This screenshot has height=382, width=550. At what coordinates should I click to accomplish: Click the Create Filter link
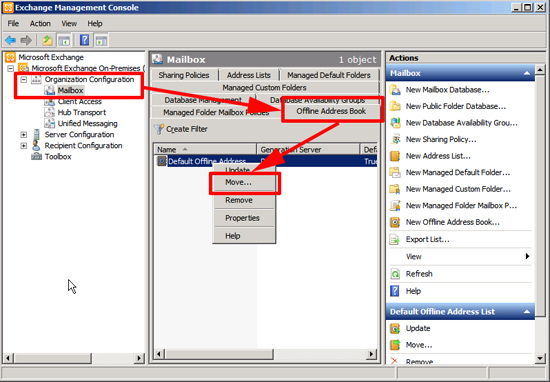tap(187, 129)
